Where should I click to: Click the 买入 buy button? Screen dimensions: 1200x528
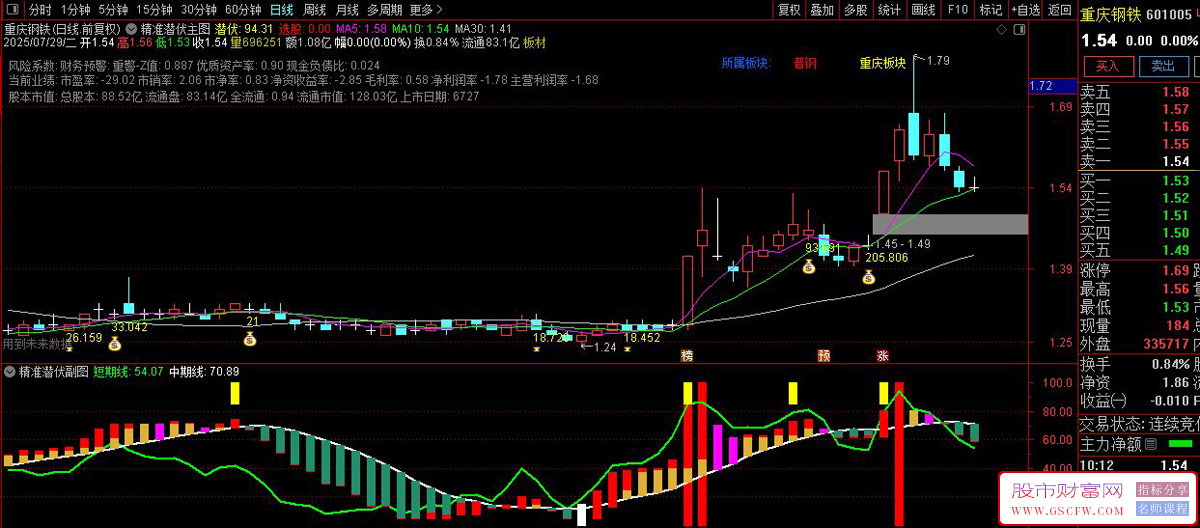[1107, 66]
